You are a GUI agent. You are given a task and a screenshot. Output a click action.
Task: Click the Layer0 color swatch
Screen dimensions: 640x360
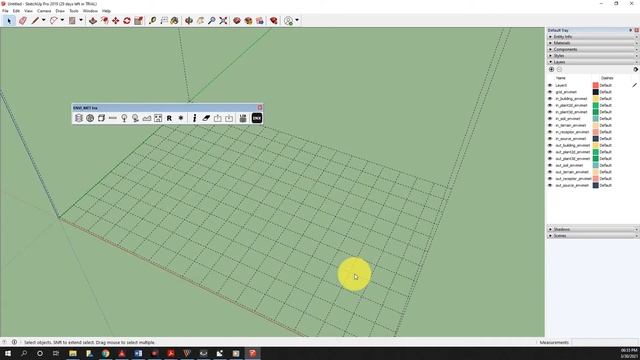pos(596,85)
